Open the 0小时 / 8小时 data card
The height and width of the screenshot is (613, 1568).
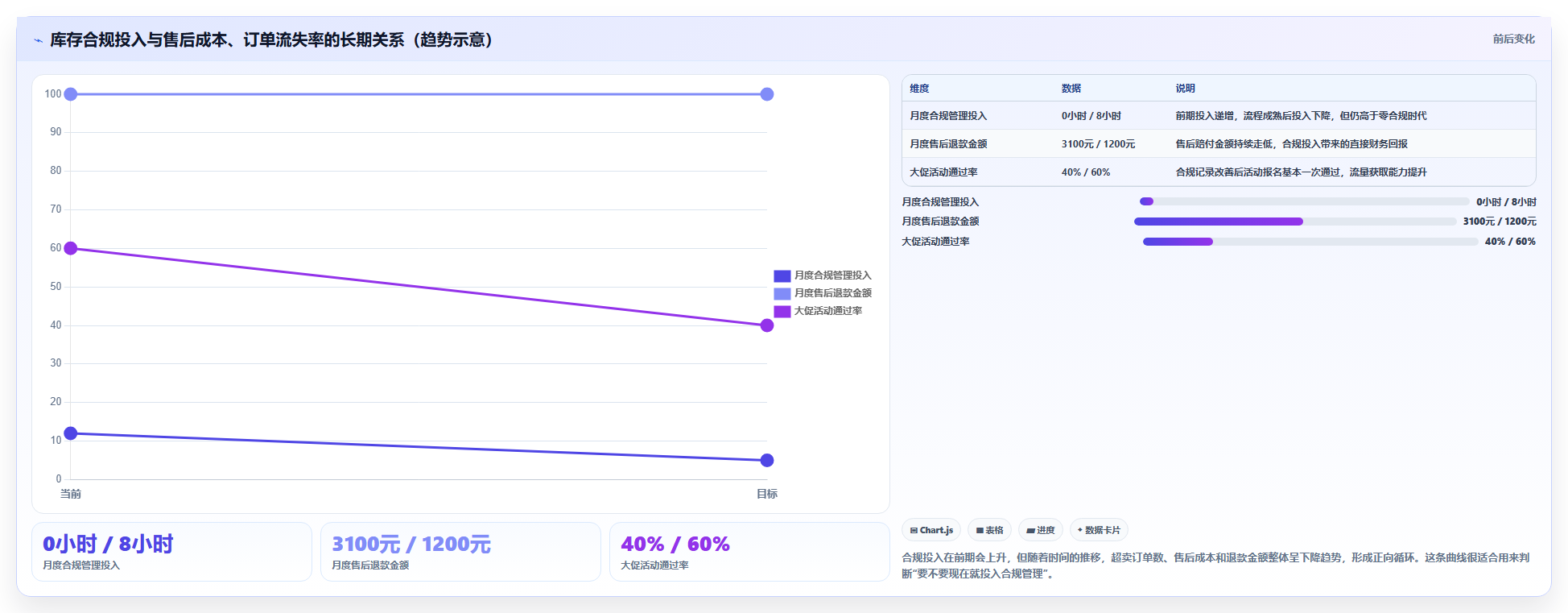pyautogui.click(x=171, y=552)
